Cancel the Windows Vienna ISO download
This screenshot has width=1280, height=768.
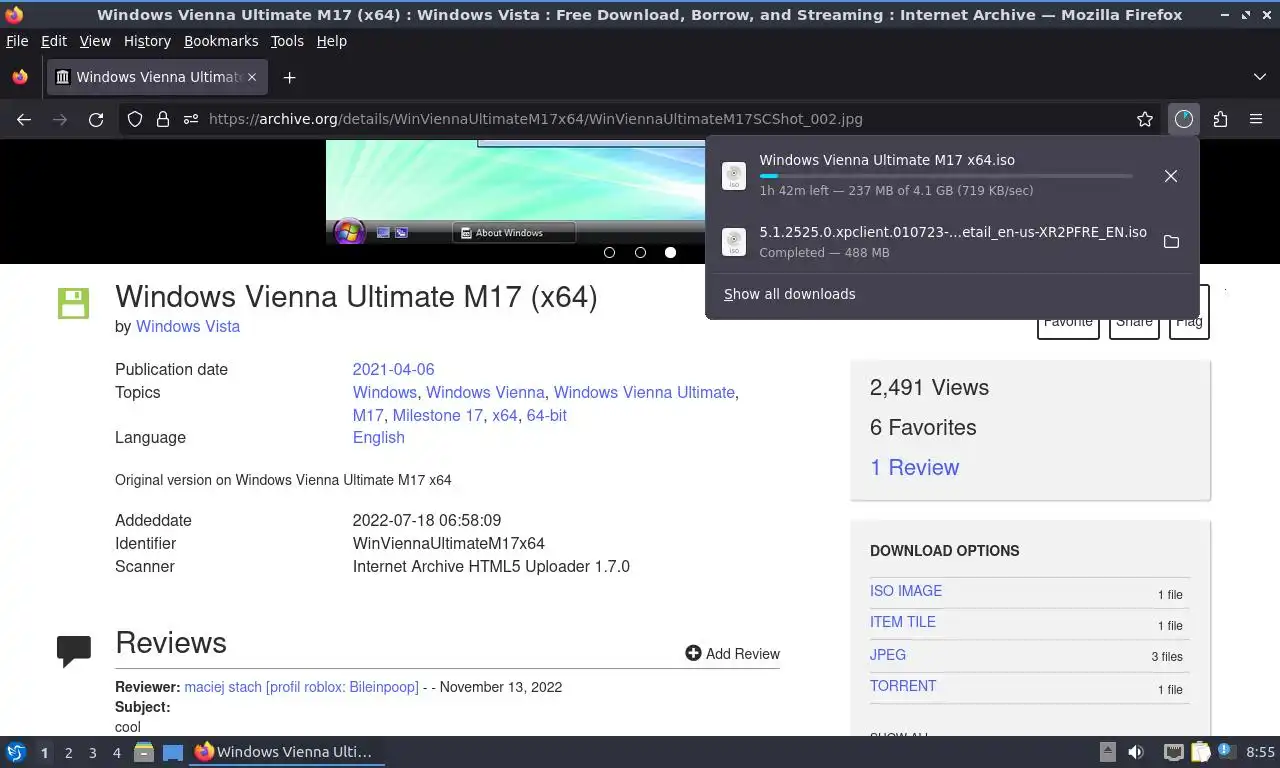[x=1171, y=176]
